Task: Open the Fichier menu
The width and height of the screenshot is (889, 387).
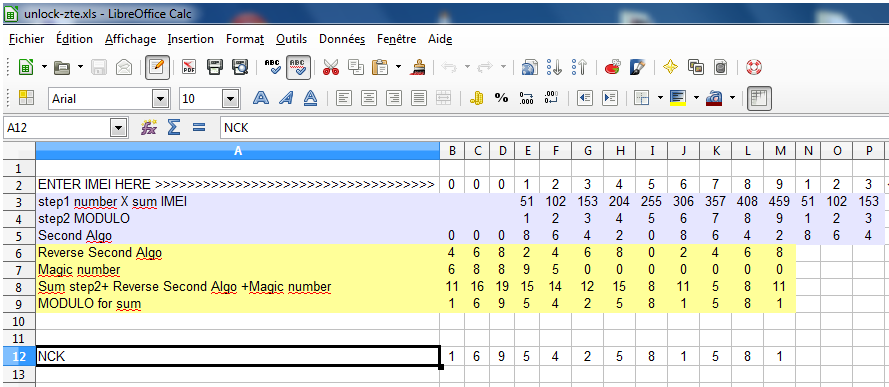Action: coord(27,39)
